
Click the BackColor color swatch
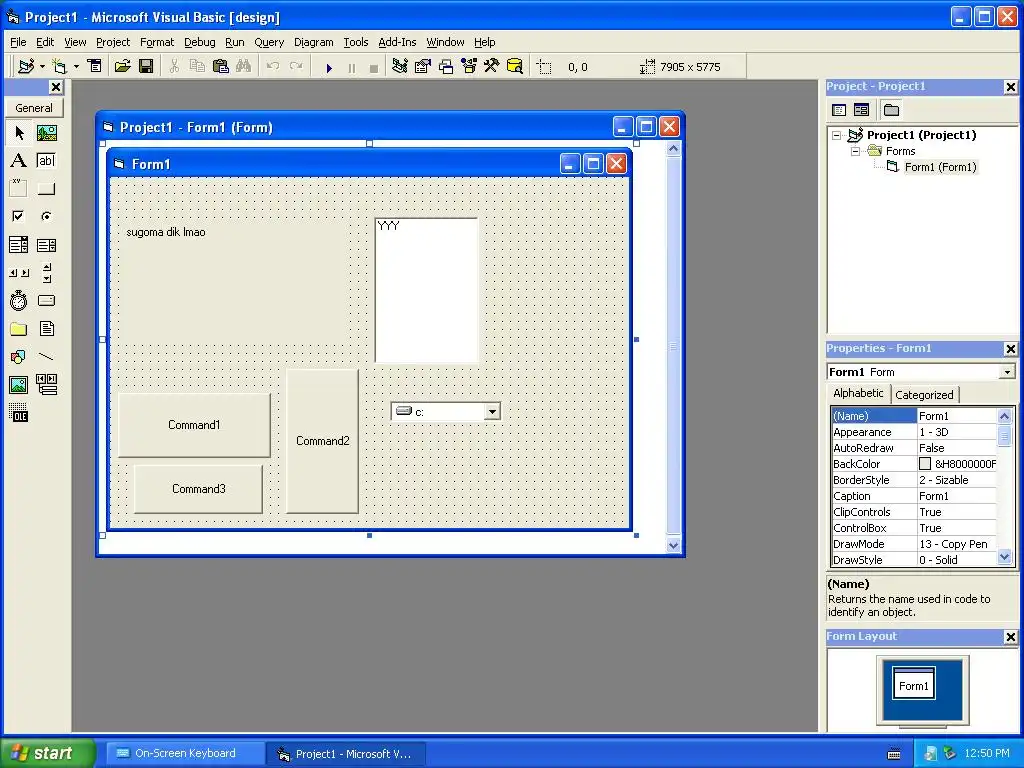coord(925,464)
